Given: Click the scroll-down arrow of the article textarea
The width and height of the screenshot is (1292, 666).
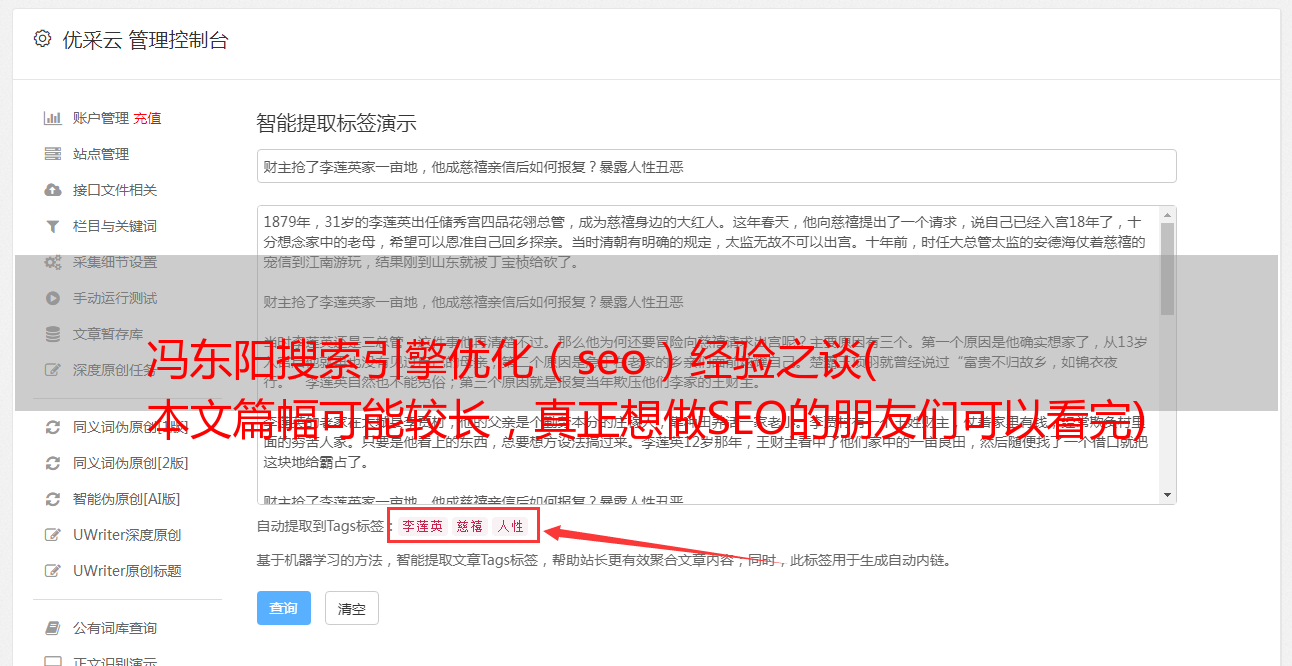Looking at the screenshot, I should 1168,495.
